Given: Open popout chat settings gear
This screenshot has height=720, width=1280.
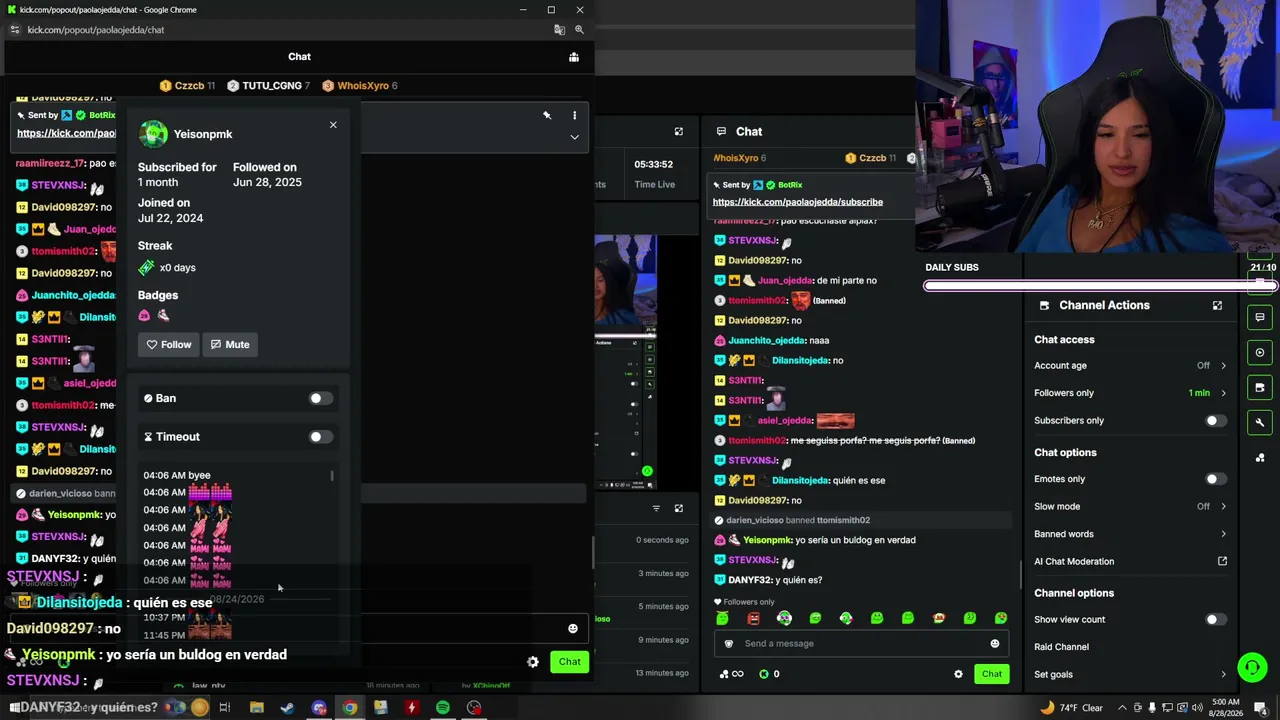Looking at the screenshot, I should pos(533,662).
